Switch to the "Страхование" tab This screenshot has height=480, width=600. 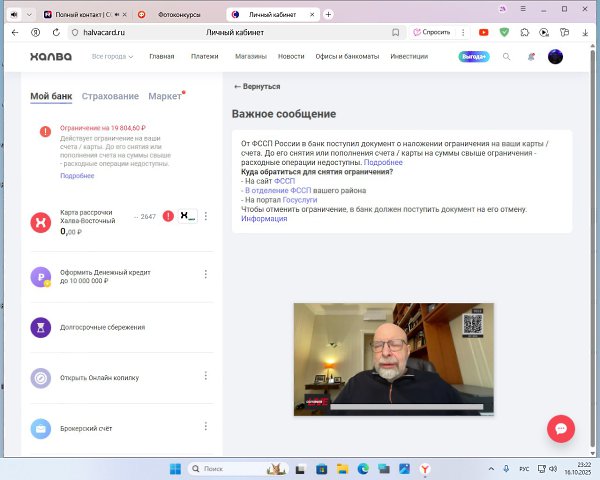click(110, 96)
